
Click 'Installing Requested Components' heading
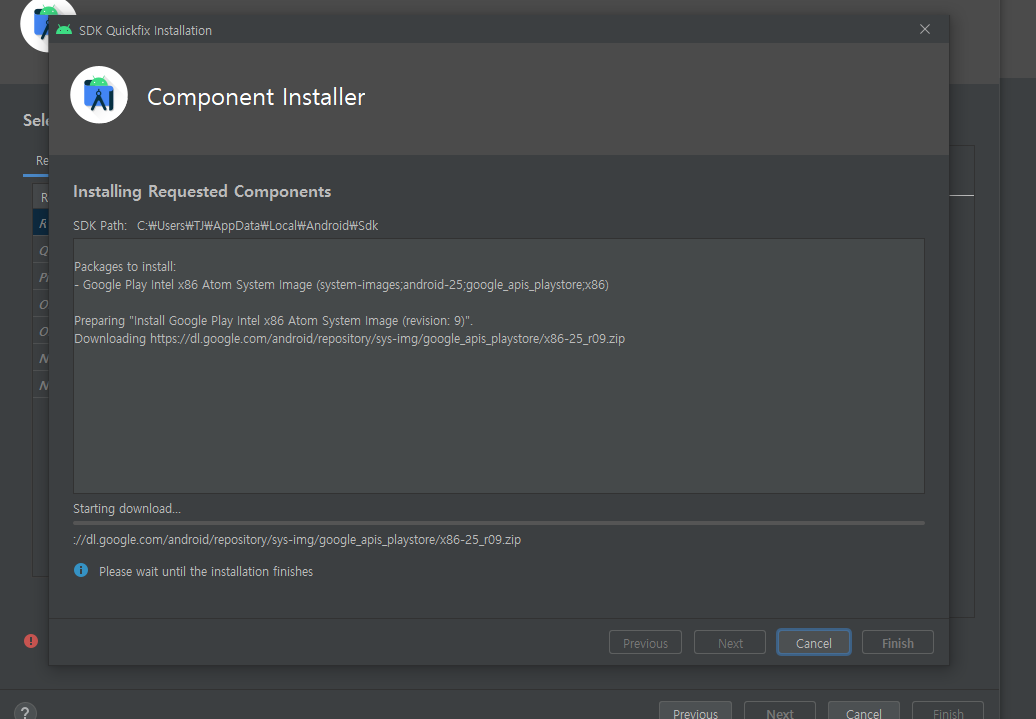pos(202,191)
